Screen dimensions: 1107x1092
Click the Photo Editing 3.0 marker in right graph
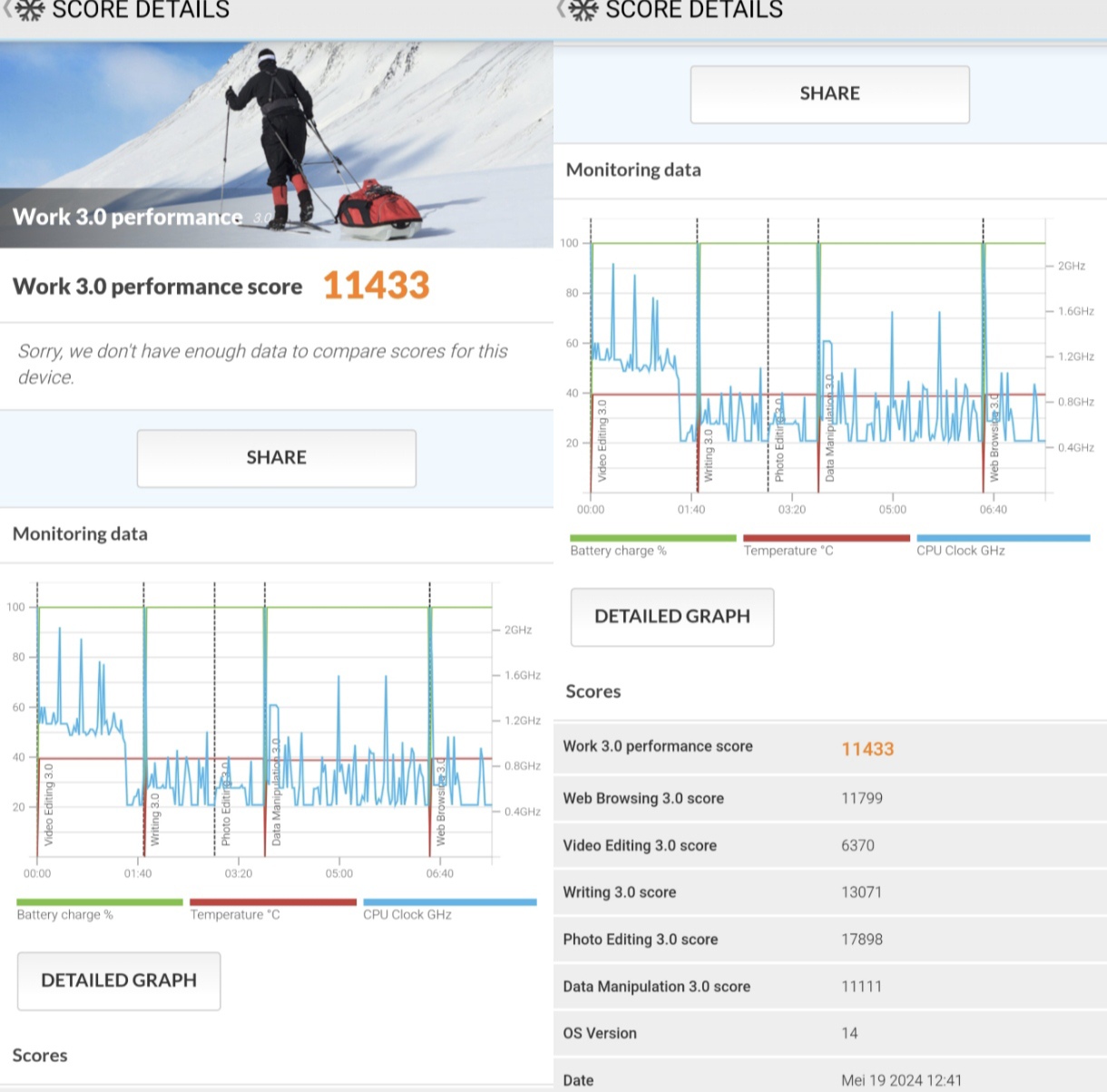coord(779,440)
